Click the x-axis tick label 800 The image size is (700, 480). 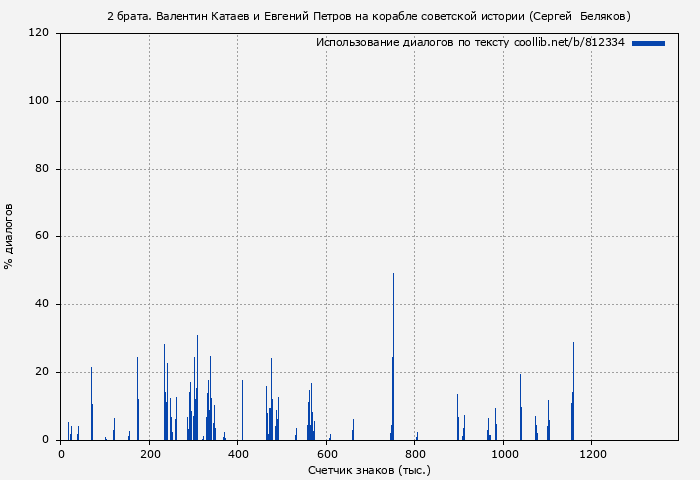tap(415, 454)
